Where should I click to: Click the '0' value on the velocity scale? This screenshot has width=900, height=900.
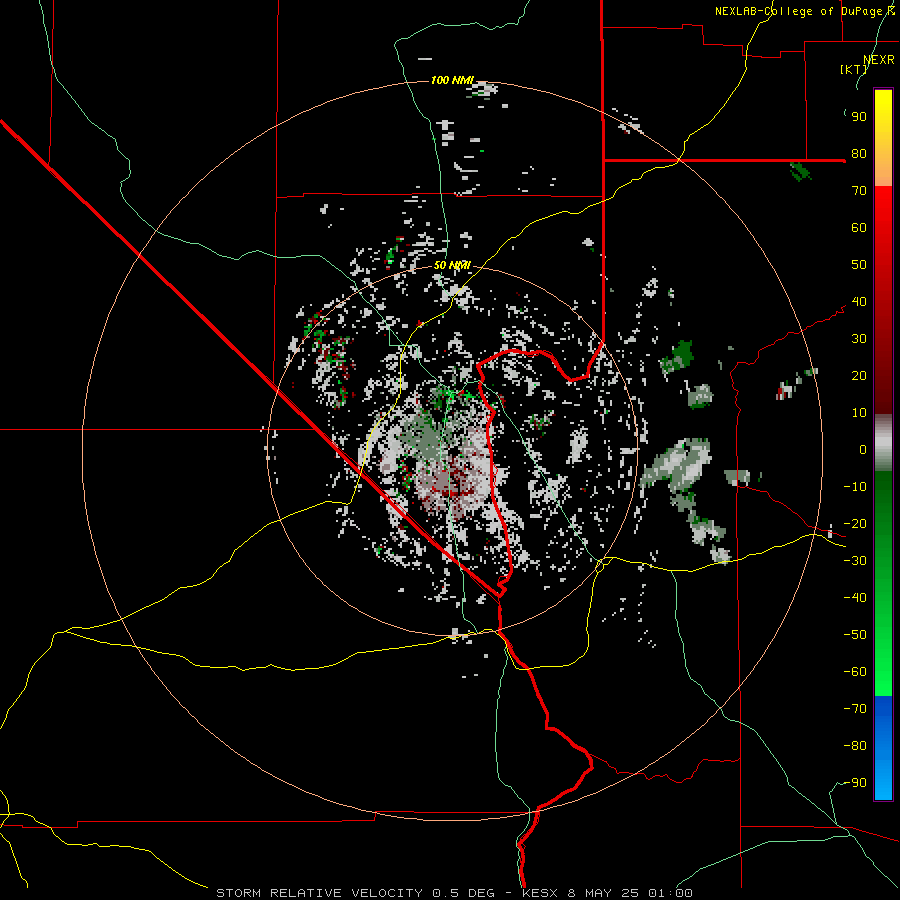(863, 450)
